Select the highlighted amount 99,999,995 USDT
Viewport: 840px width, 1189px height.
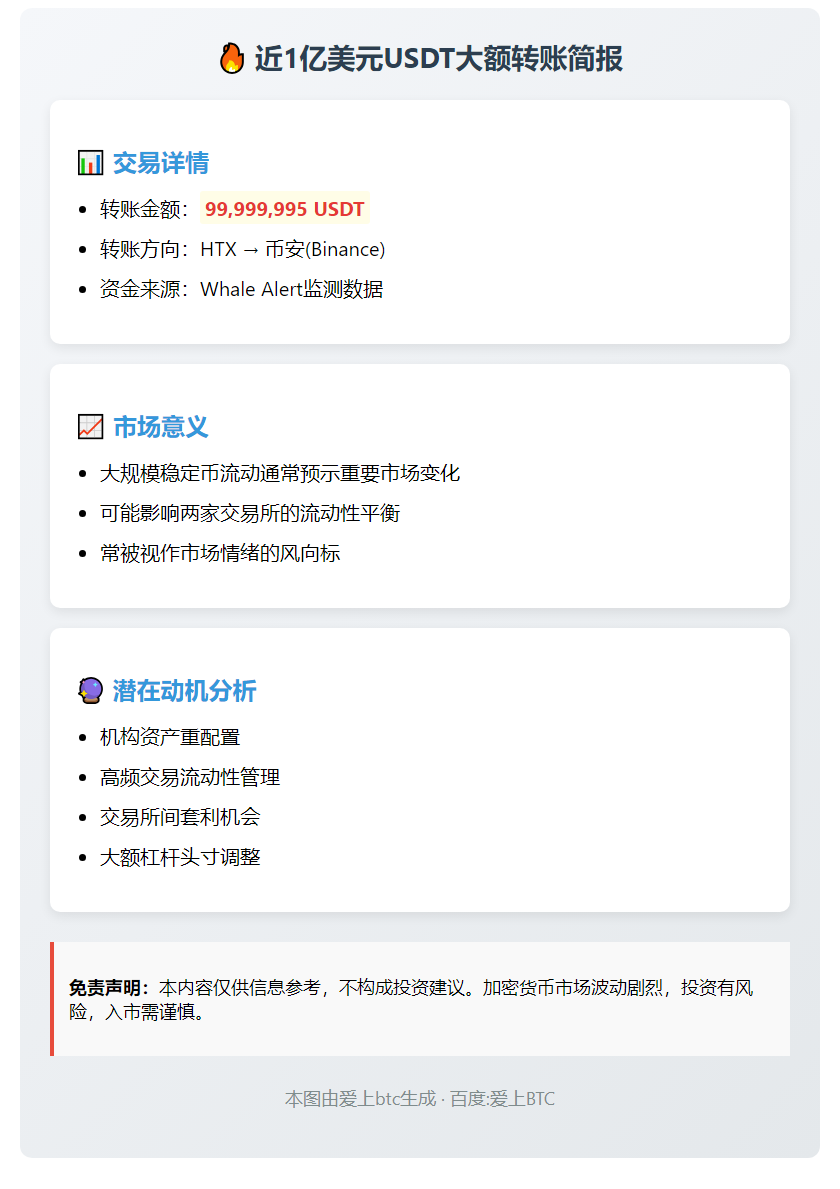(x=285, y=209)
